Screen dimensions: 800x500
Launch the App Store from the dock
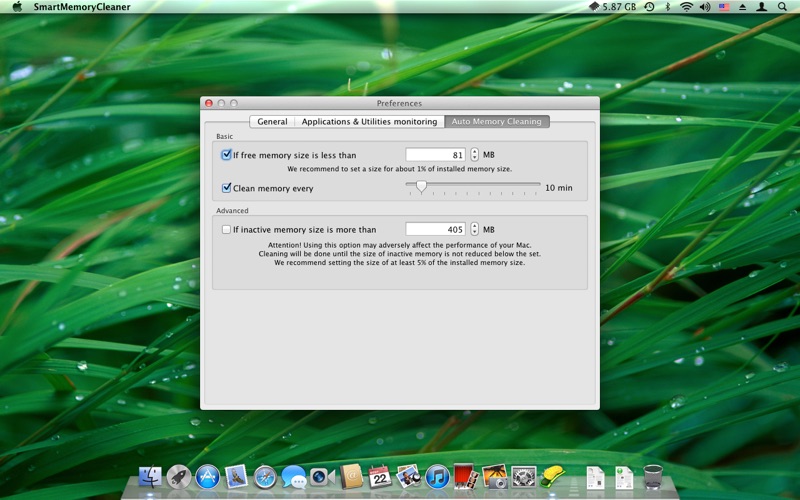click(207, 478)
